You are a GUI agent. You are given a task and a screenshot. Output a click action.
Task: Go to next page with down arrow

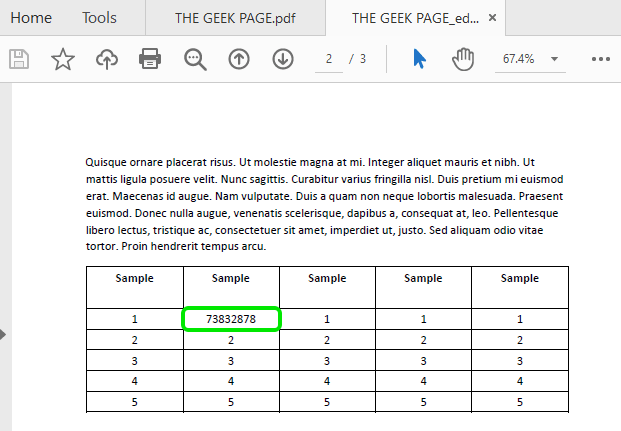tap(283, 59)
